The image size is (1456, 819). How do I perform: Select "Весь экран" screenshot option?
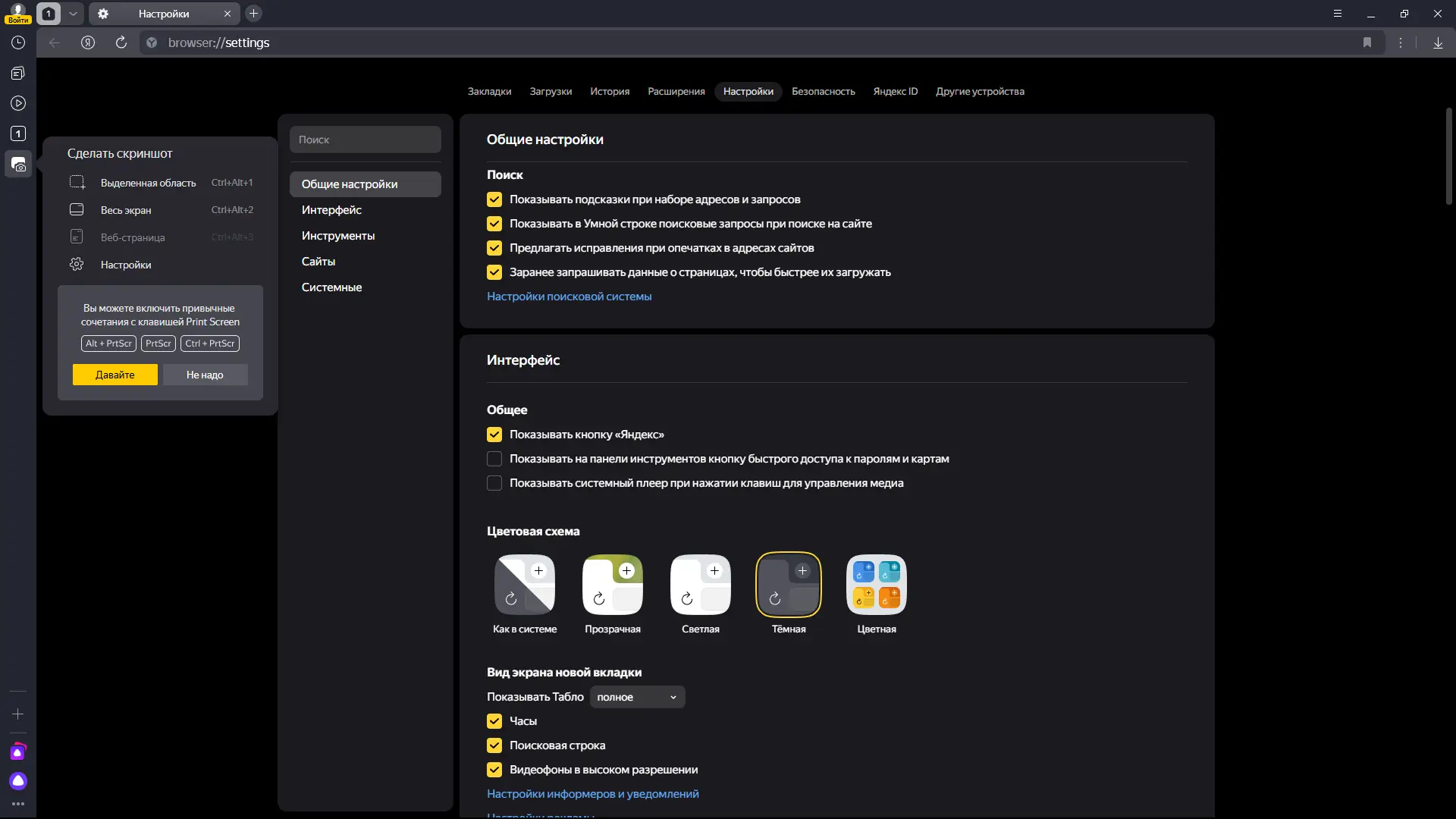(x=126, y=210)
